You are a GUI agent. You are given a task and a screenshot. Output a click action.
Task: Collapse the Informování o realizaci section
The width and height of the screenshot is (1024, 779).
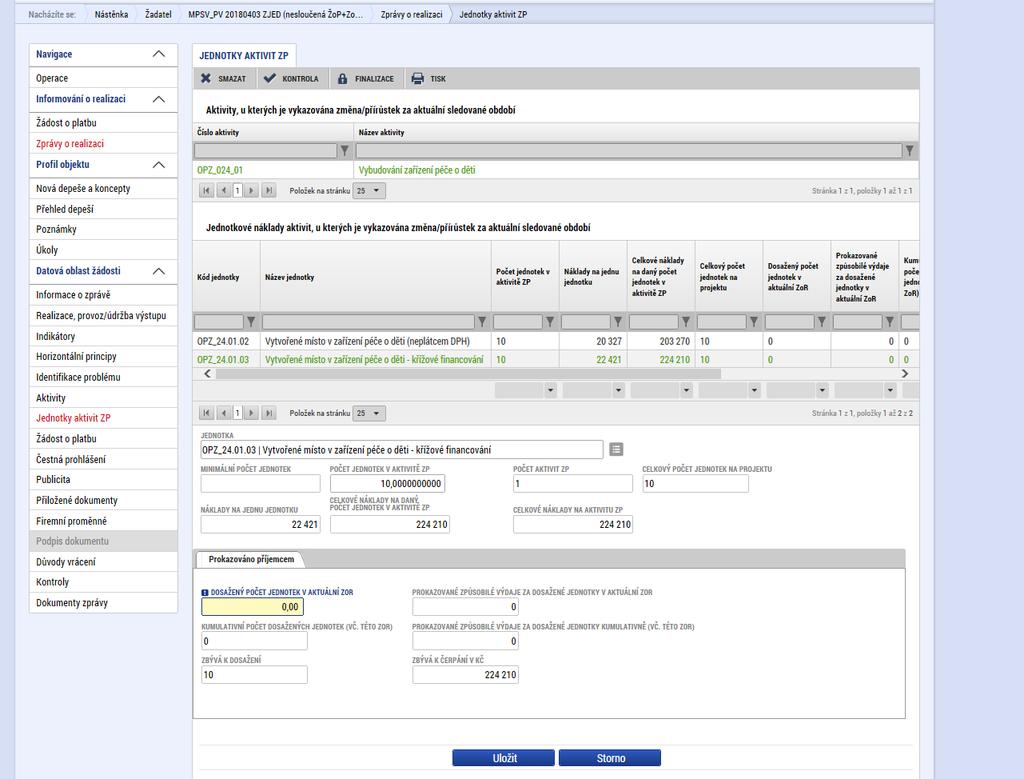[x=159, y=99]
